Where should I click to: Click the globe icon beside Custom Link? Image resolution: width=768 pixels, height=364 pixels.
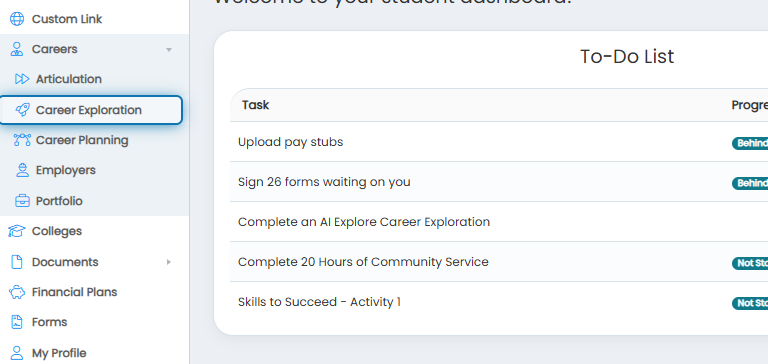click(x=17, y=19)
